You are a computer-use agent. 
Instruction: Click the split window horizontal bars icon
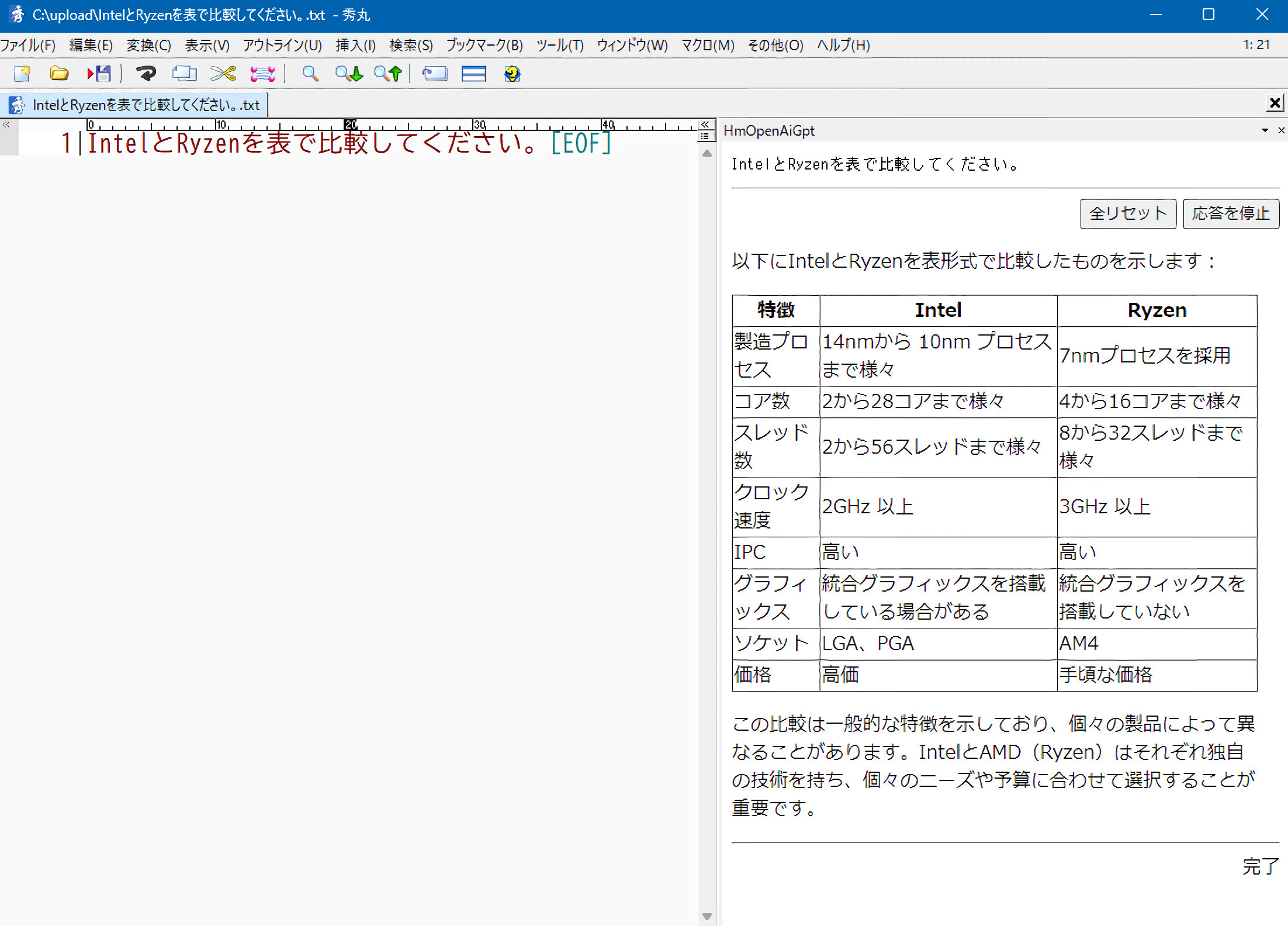point(473,74)
